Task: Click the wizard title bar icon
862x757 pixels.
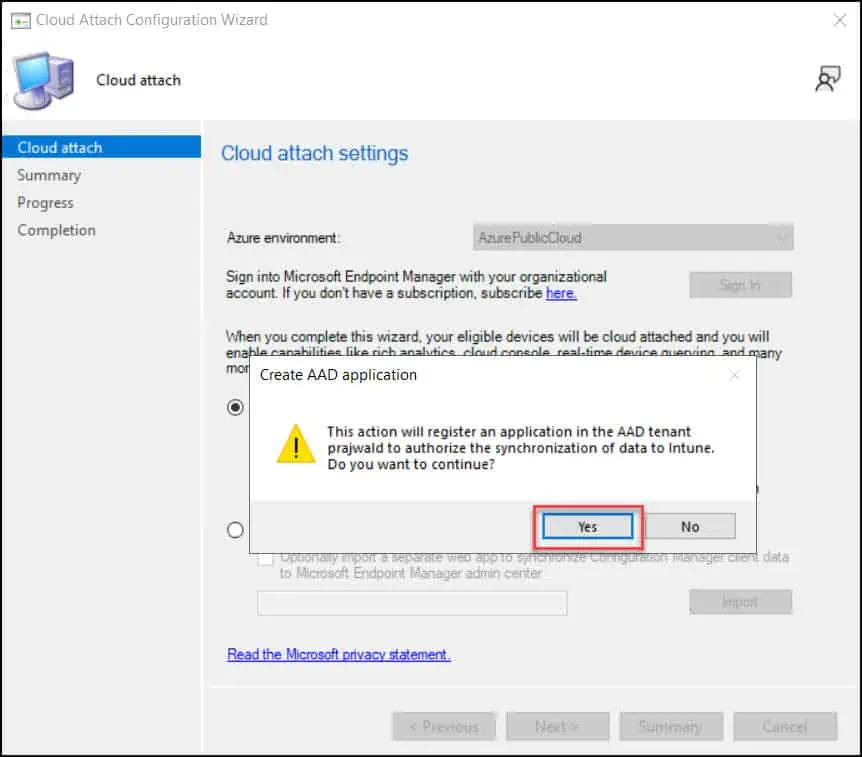Action: (21, 20)
